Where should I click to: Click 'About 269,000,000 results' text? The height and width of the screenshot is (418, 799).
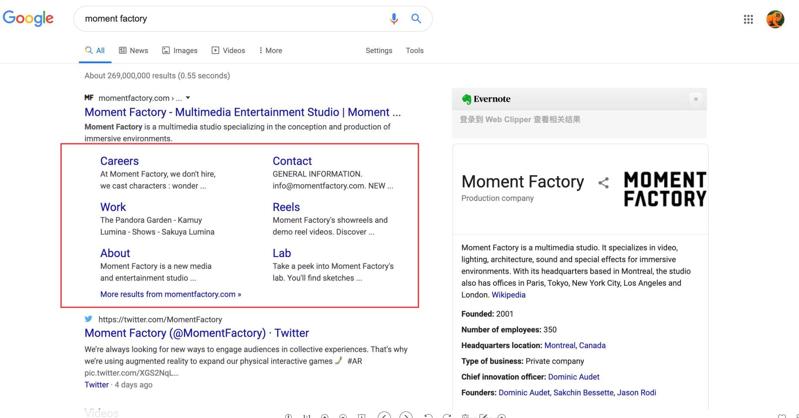pos(157,75)
